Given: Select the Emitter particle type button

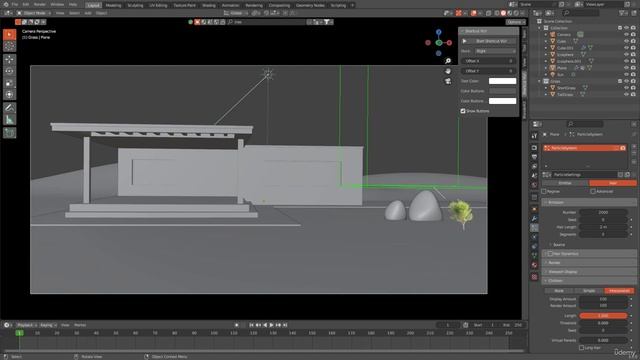Looking at the screenshot, I should point(565,183).
